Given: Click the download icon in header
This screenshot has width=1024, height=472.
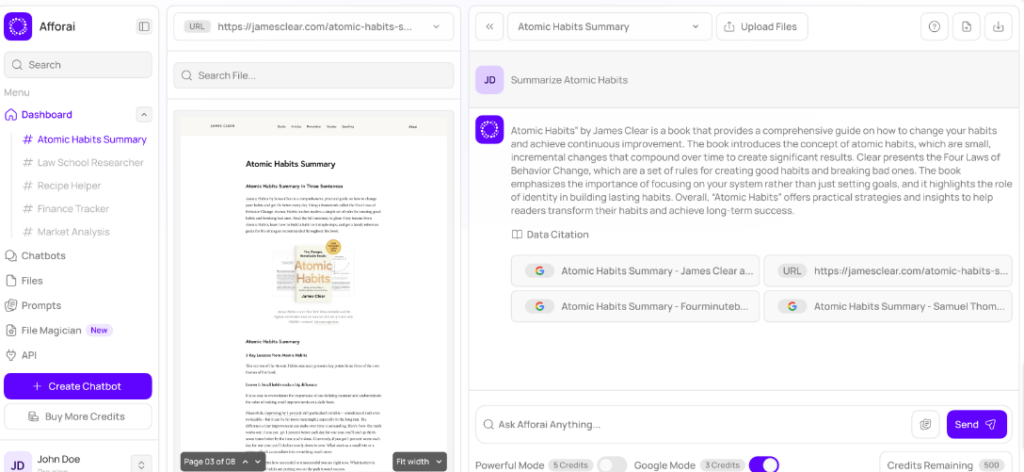Looking at the screenshot, I should 996,27.
